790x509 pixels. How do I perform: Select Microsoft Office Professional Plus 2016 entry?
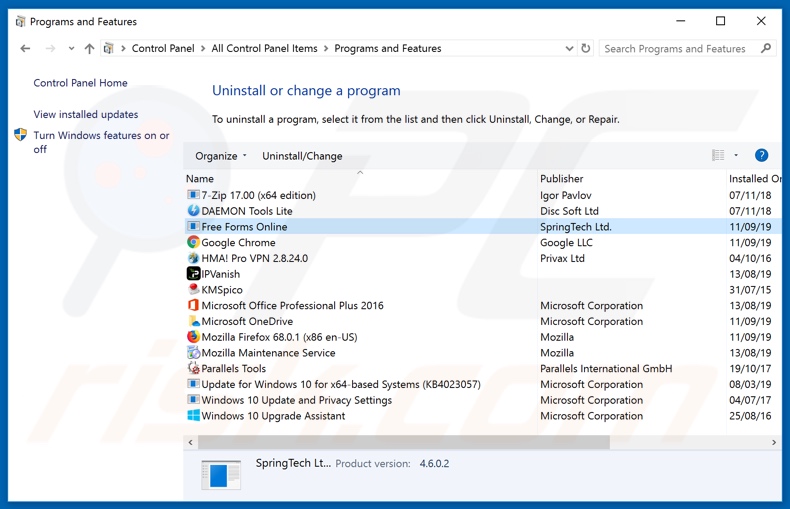point(292,305)
